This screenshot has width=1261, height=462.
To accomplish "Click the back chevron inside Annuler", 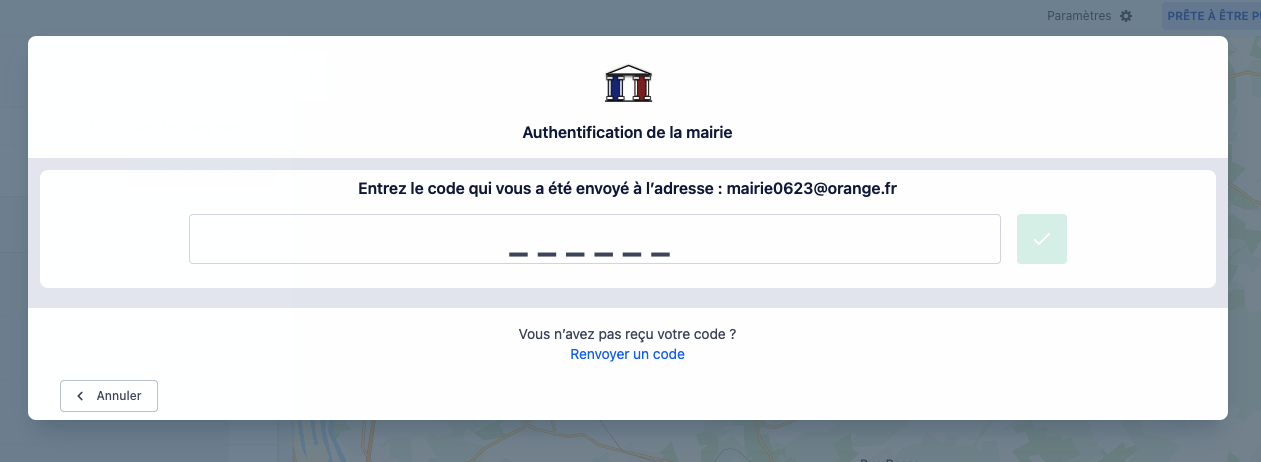I will [80, 396].
